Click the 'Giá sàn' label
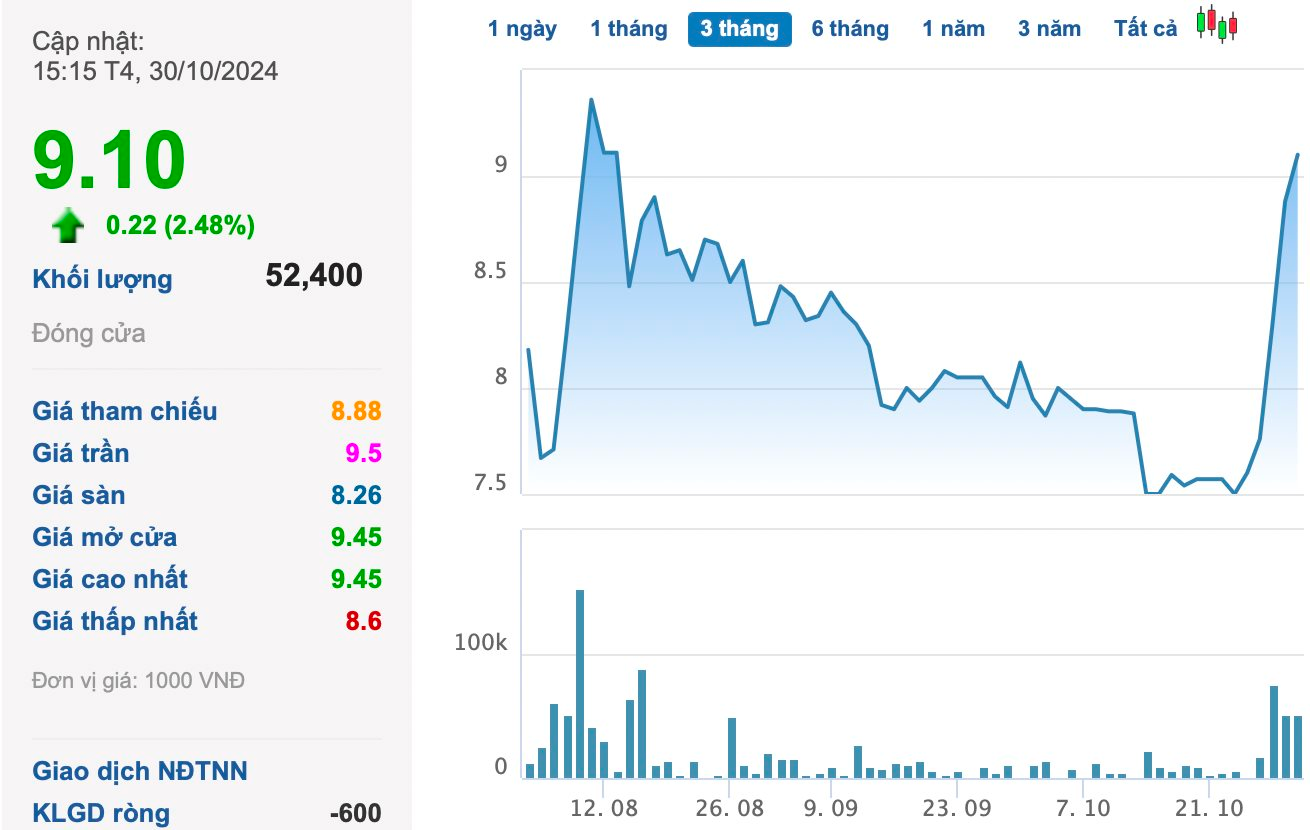The width and height of the screenshot is (1310, 830). [78, 495]
